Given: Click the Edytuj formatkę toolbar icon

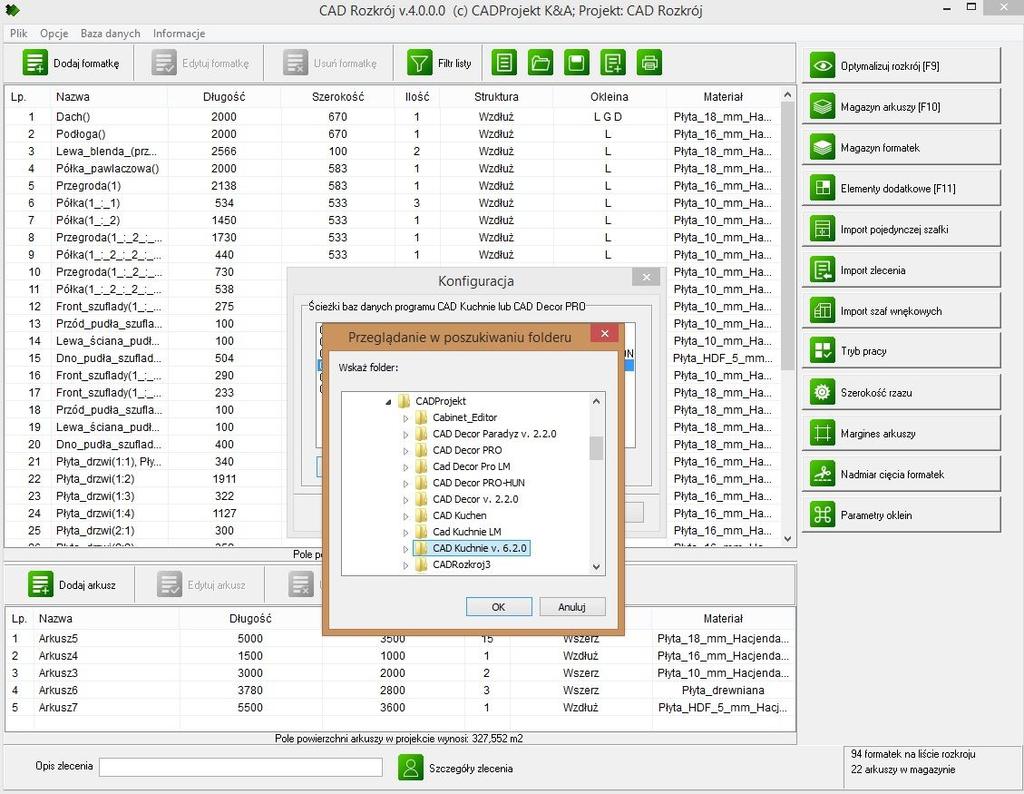Looking at the screenshot, I should (x=164, y=63).
